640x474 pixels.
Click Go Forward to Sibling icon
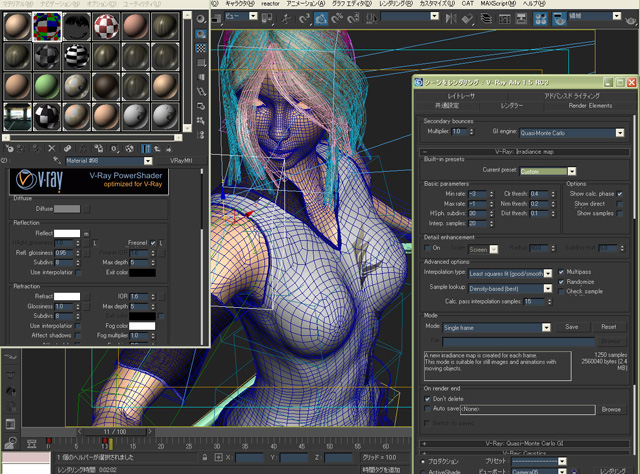pyautogui.click(x=168, y=149)
